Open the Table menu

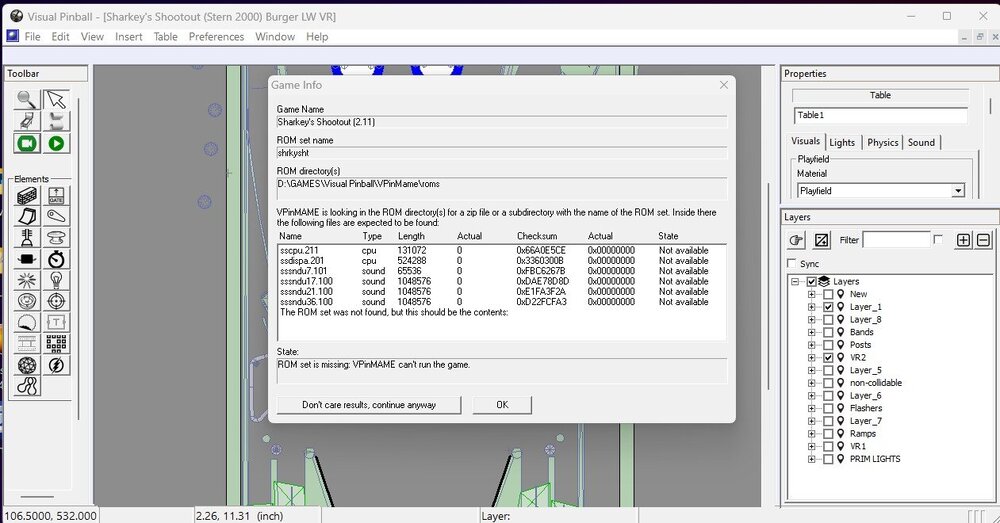pyautogui.click(x=166, y=36)
